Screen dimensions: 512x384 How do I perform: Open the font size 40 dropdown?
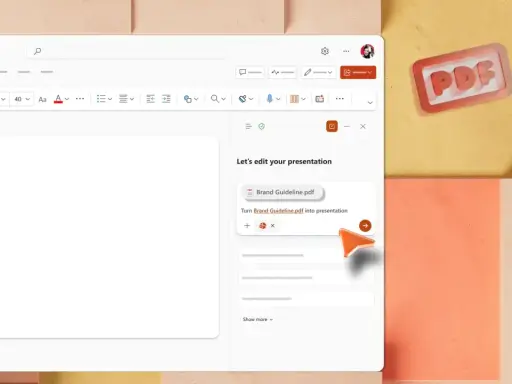click(22, 99)
